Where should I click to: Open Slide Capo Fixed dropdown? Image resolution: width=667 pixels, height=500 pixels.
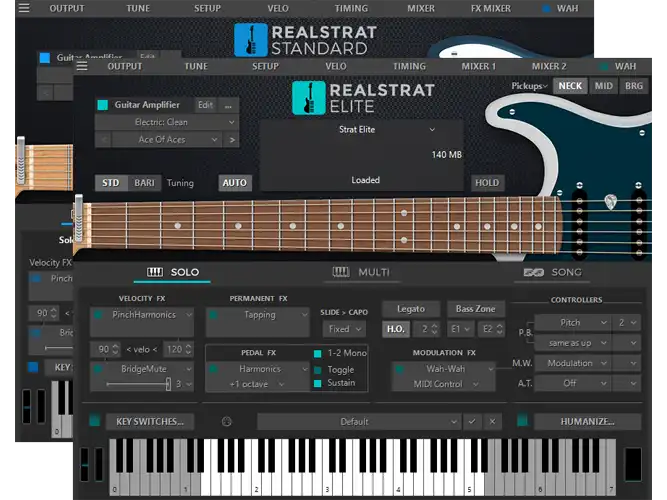pos(344,329)
